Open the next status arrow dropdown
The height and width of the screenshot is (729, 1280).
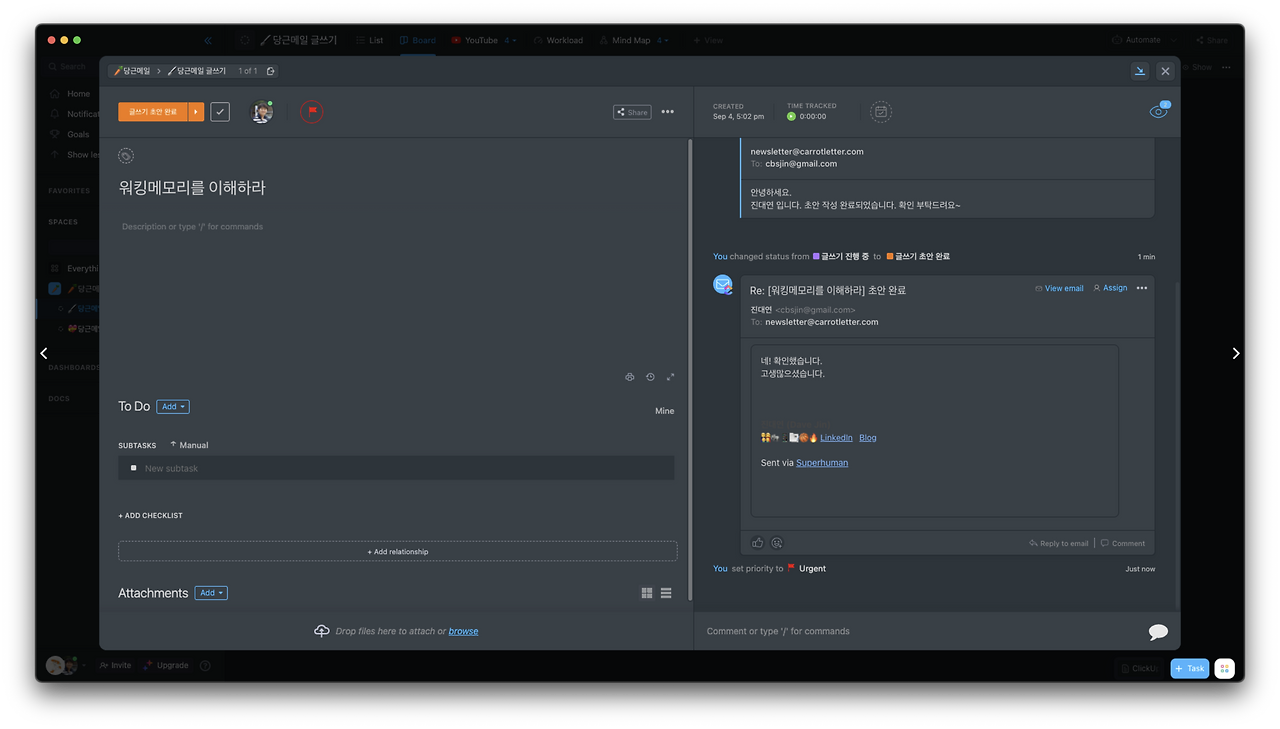coord(196,112)
